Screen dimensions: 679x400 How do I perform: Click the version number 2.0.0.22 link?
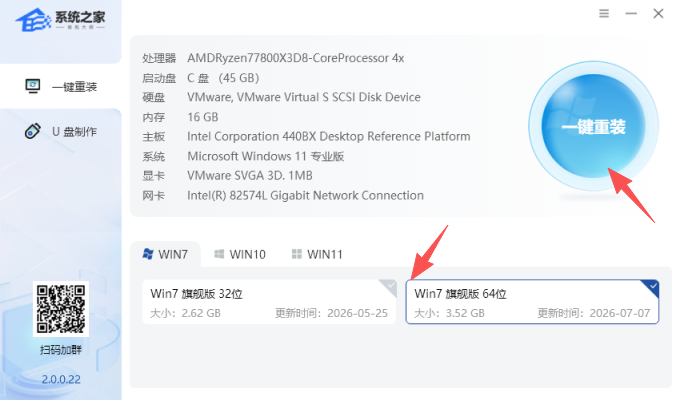point(61,379)
